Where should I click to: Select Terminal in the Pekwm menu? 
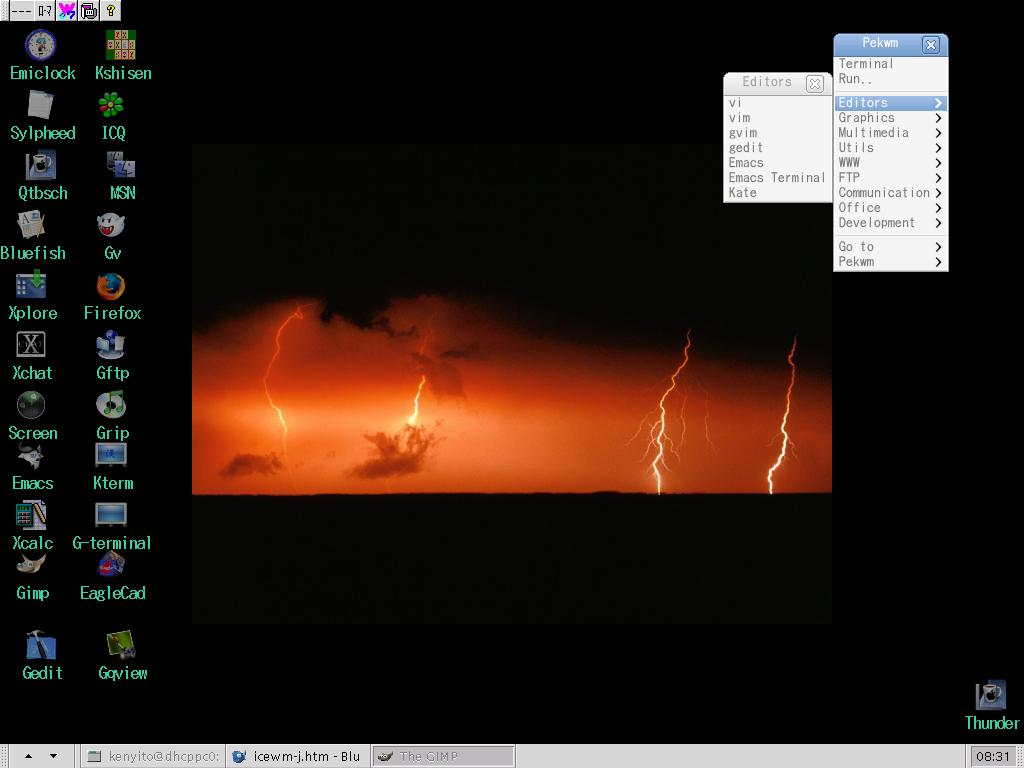click(866, 64)
